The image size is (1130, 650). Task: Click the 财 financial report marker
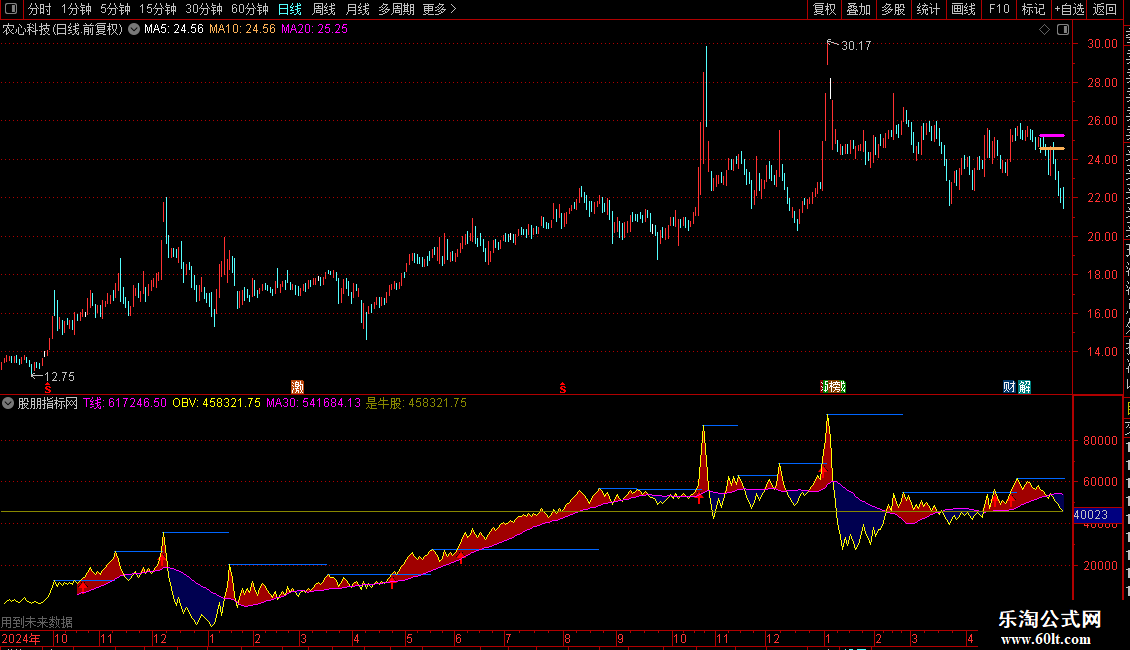pyautogui.click(x=1009, y=387)
